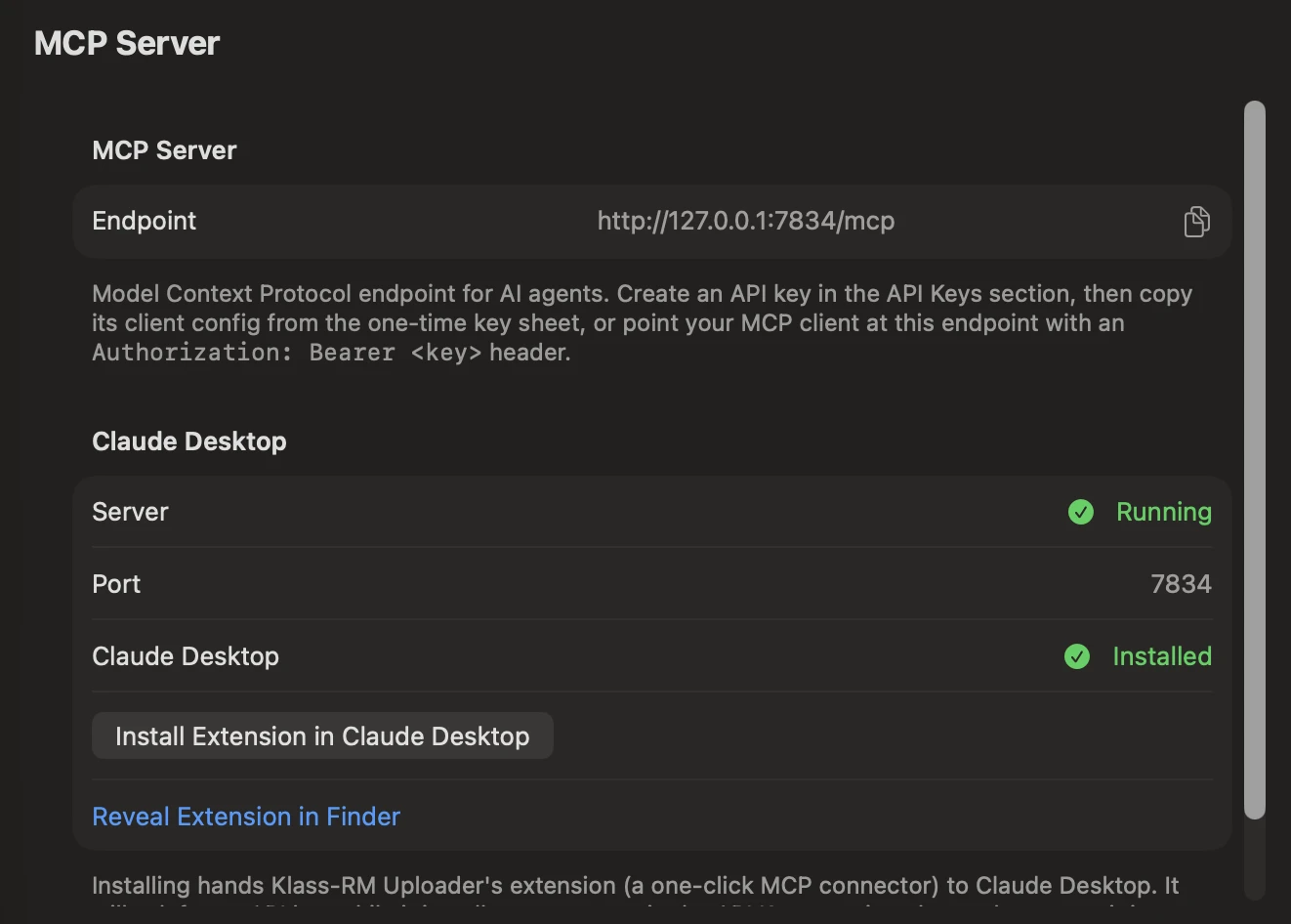Copy the MCP endpoint URL icon
The image size is (1291, 924).
(x=1196, y=222)
